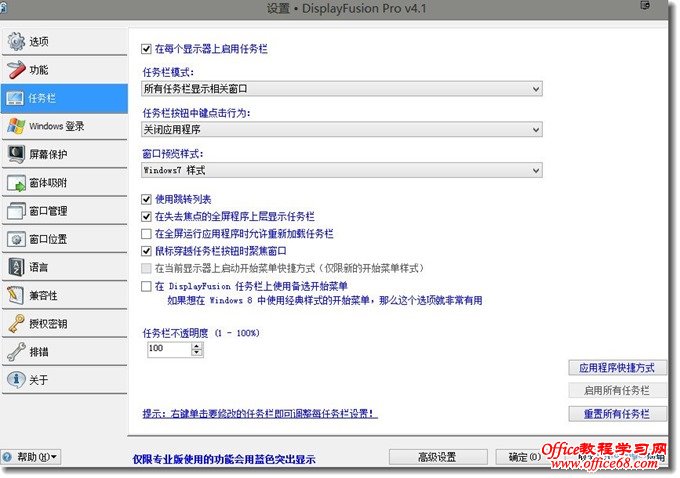Click the stacked windows icon beside 窗口管理
Image resolution: width=680 pixels, height=478 pixels.
[16, 211]
